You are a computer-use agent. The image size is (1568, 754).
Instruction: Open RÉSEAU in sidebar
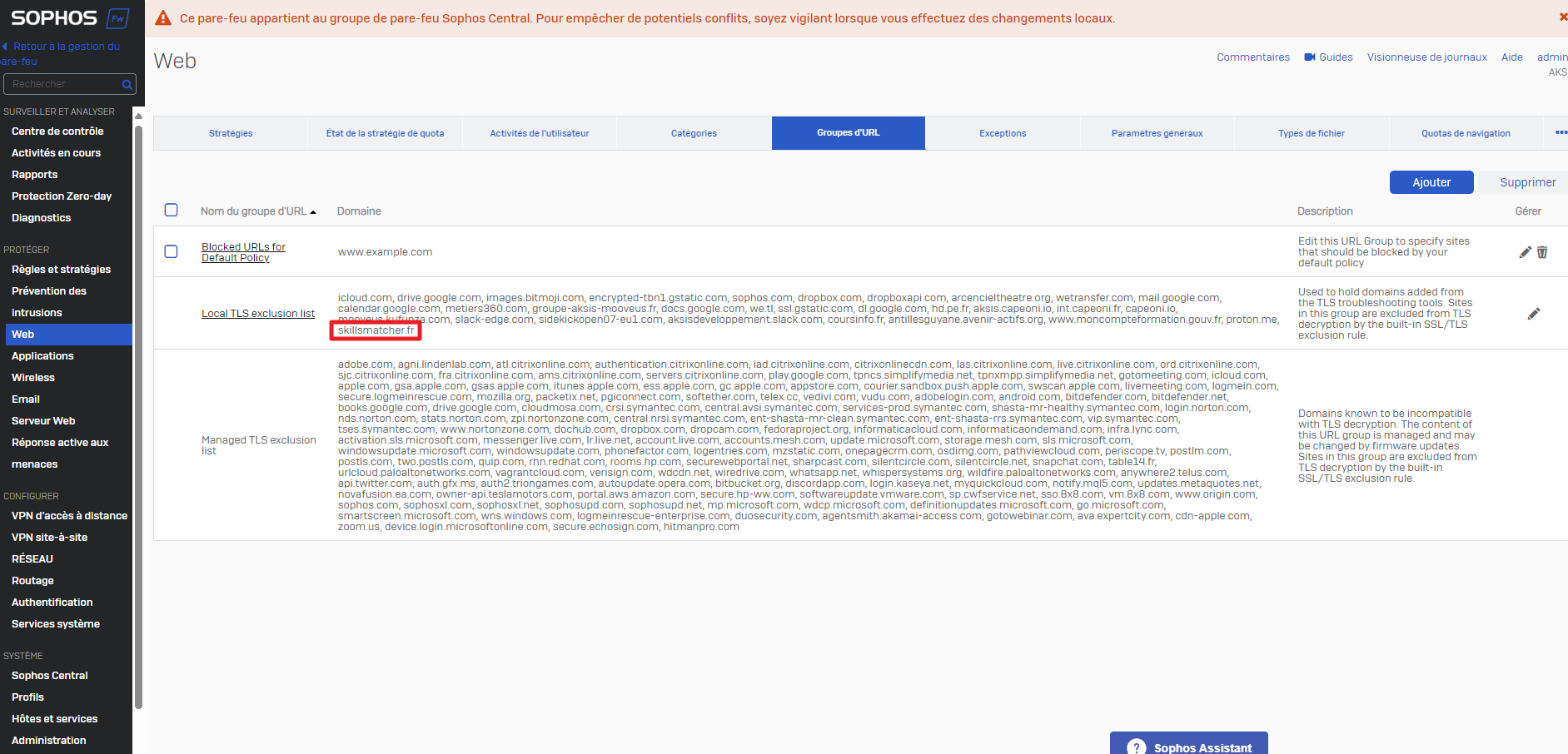[32, 559]
